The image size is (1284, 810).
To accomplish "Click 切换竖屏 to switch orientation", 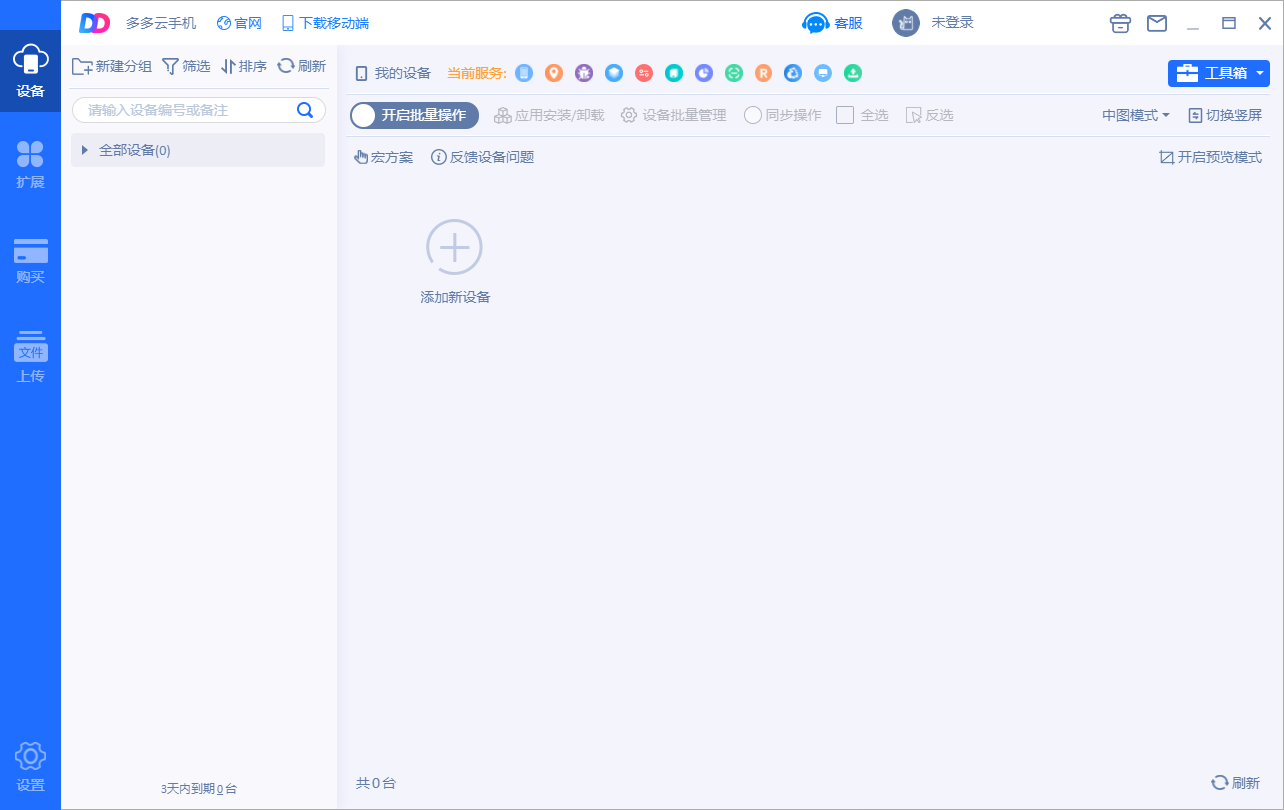I will point(1225,115).
